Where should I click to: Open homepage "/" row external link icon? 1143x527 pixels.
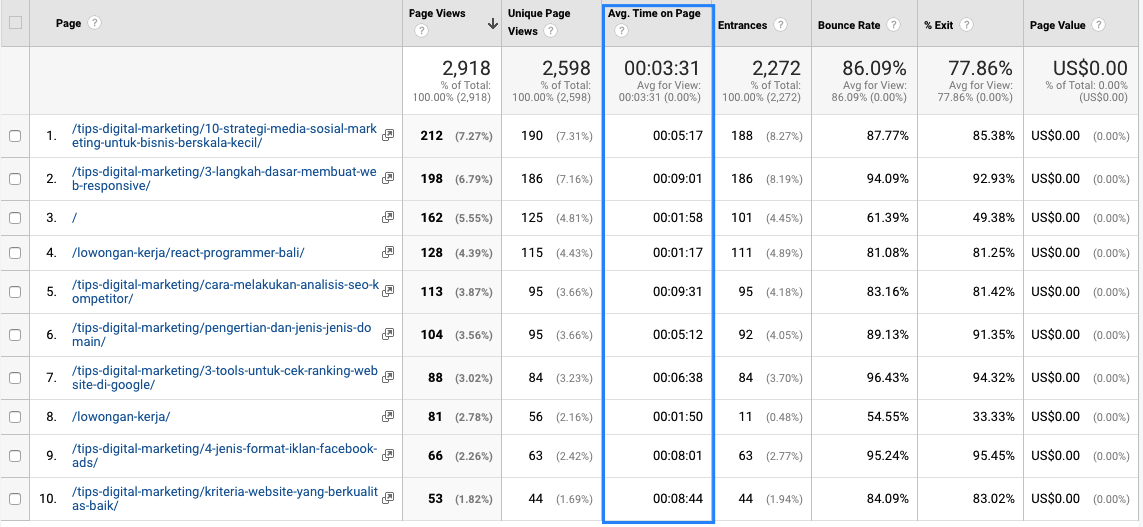[388, 217]
